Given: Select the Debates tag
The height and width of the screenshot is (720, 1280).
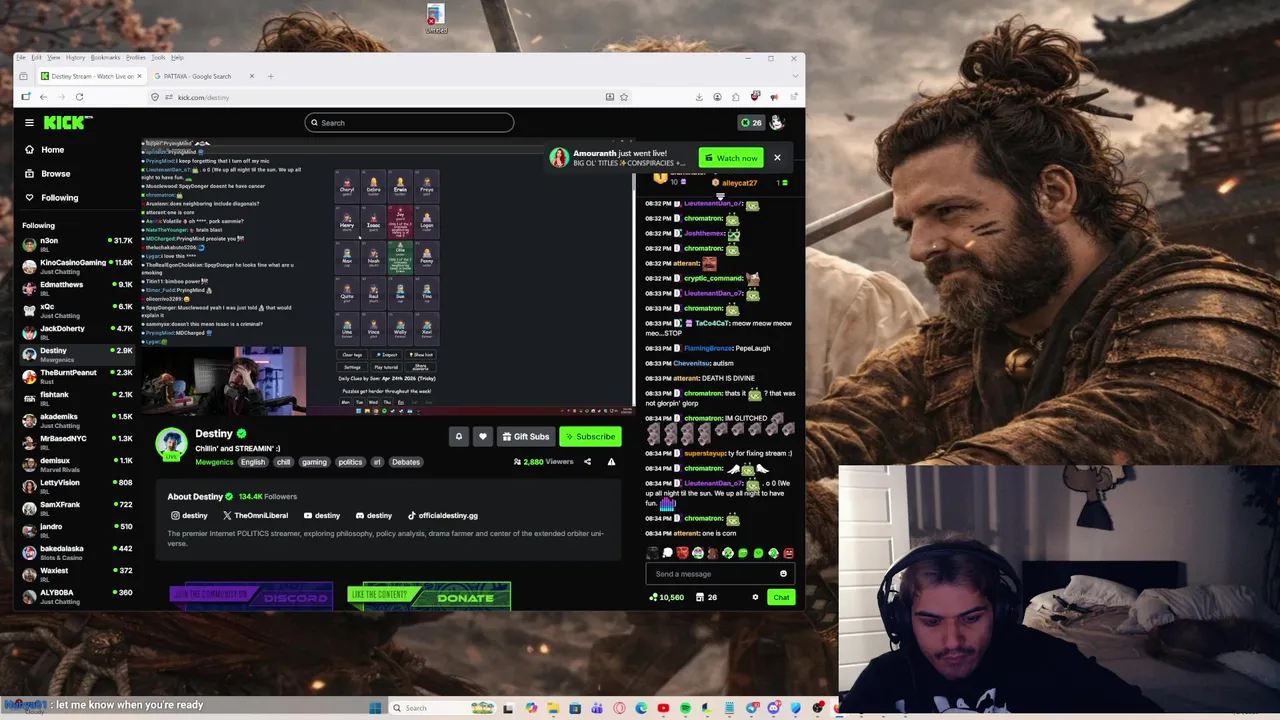Looking at the screenshot, I should click(x=406, y=462).
